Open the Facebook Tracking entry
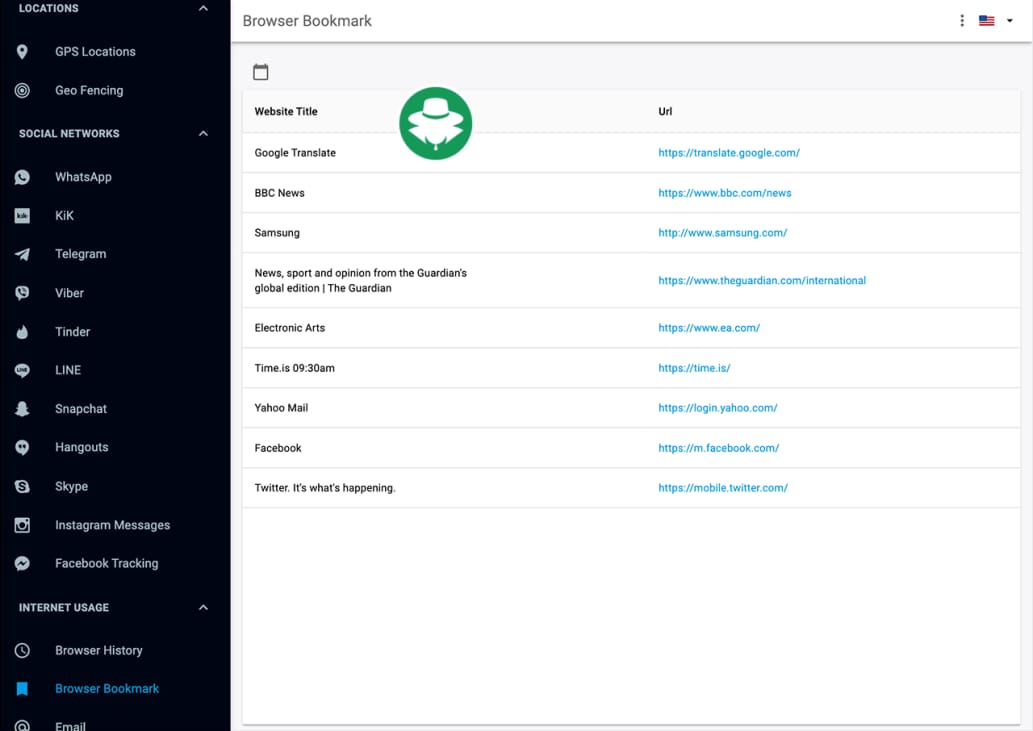Screen dimensions: 1033x731 click(106, 563)
